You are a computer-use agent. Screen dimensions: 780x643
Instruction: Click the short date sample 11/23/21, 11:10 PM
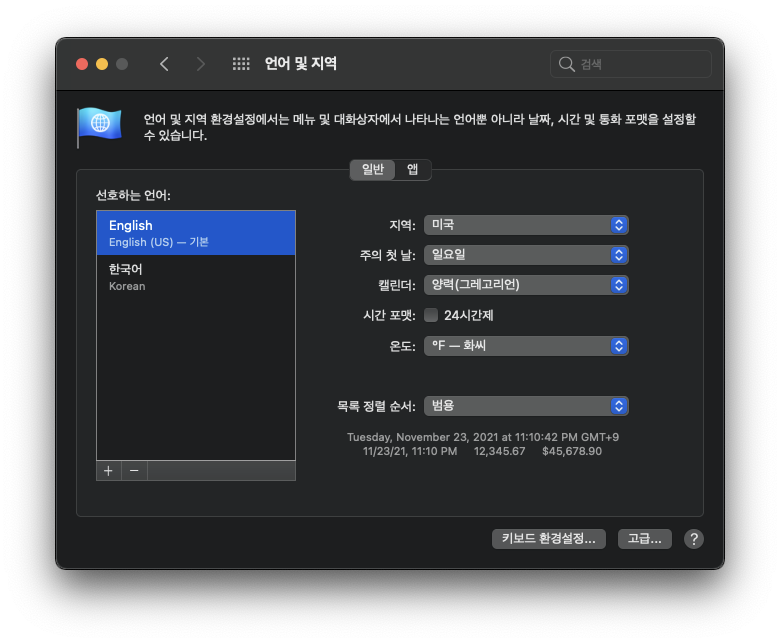410,452
